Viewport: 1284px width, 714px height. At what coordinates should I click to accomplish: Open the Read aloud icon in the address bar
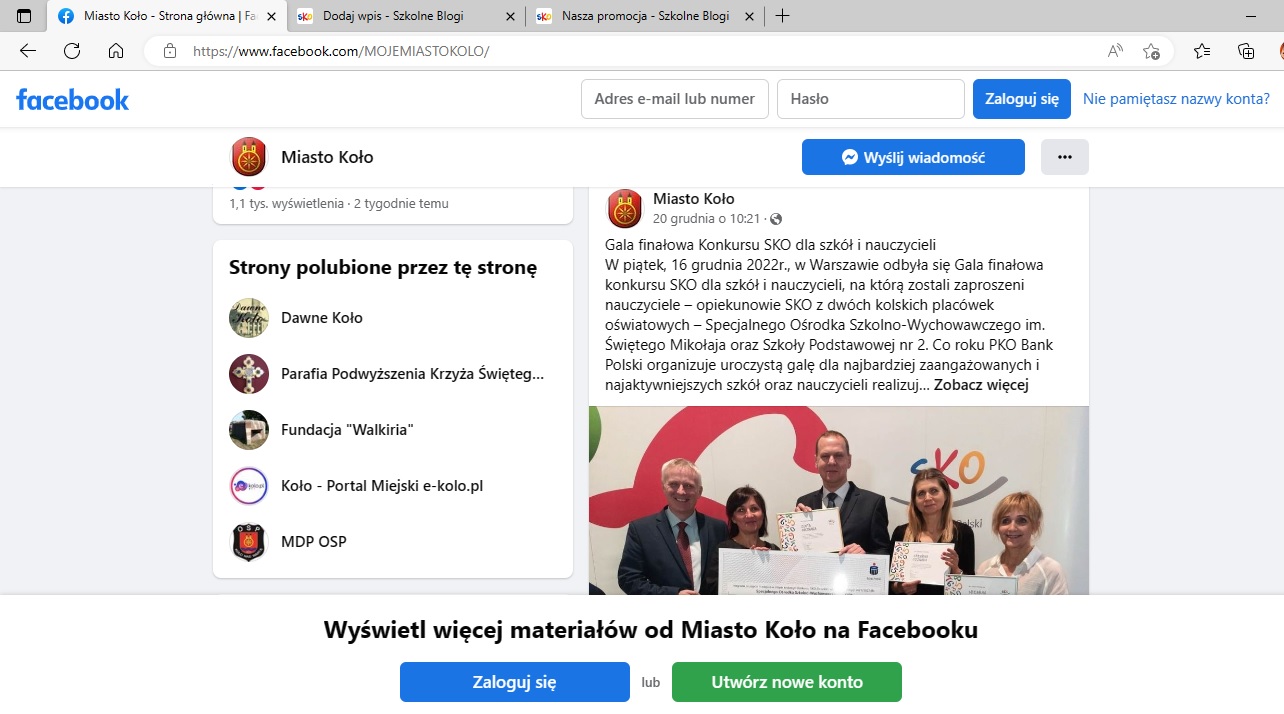1115,51
